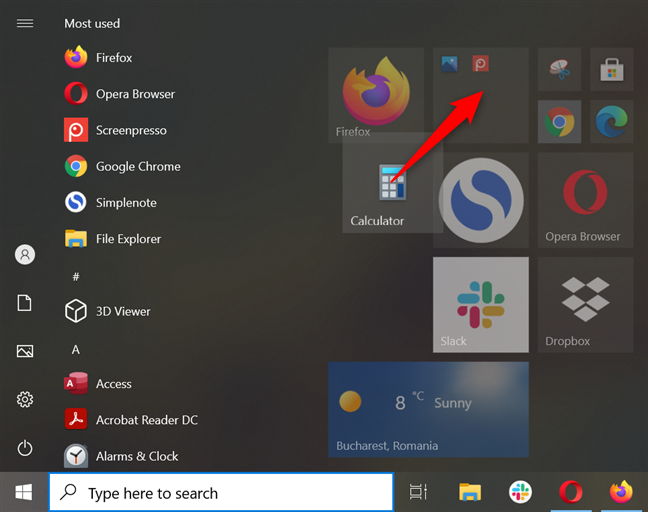648x512 pixels.
Task: Launch Simplenote from the app list
Action: (x=111, y=202)
